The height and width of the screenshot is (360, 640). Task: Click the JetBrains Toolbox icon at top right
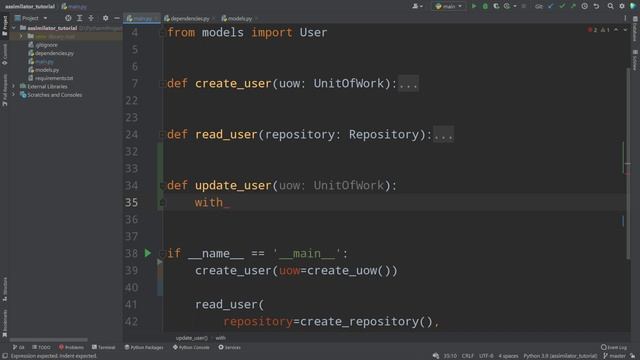(633, 6)
